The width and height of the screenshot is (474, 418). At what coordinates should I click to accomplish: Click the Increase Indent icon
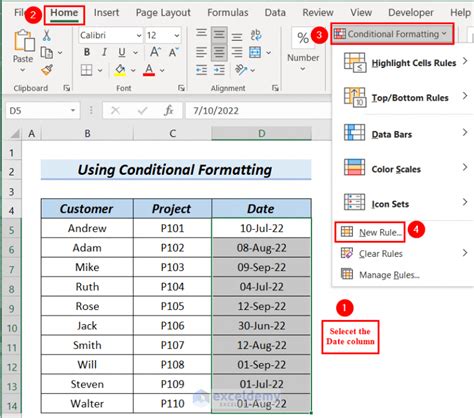219,70
